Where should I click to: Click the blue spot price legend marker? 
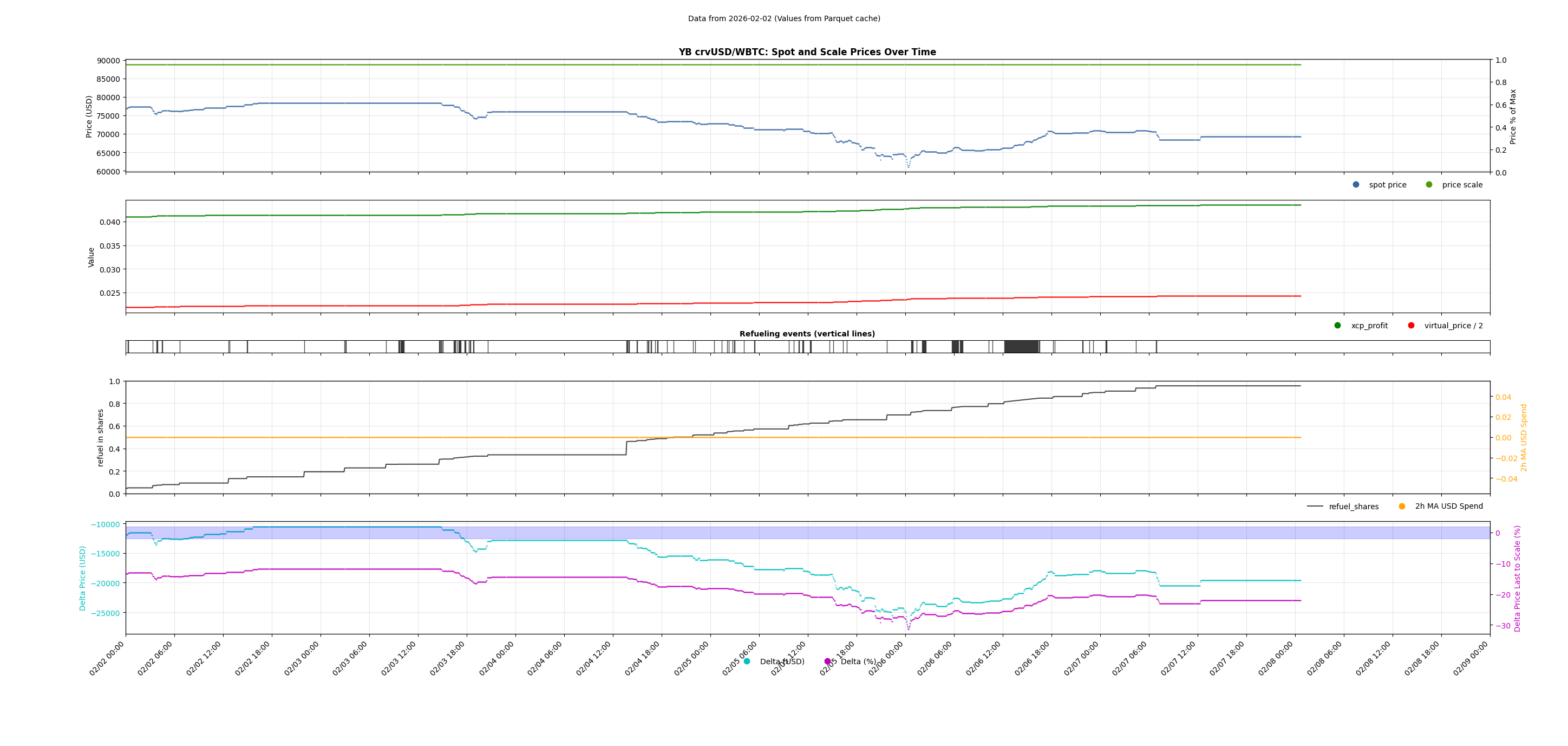[1356, 185]
